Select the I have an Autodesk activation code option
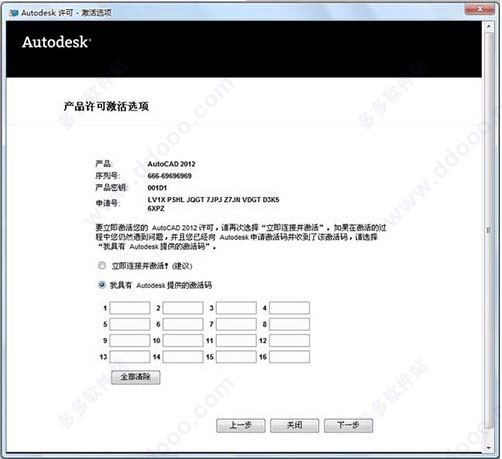The width and height of the screenshot is (502, 459). (102, 285)
